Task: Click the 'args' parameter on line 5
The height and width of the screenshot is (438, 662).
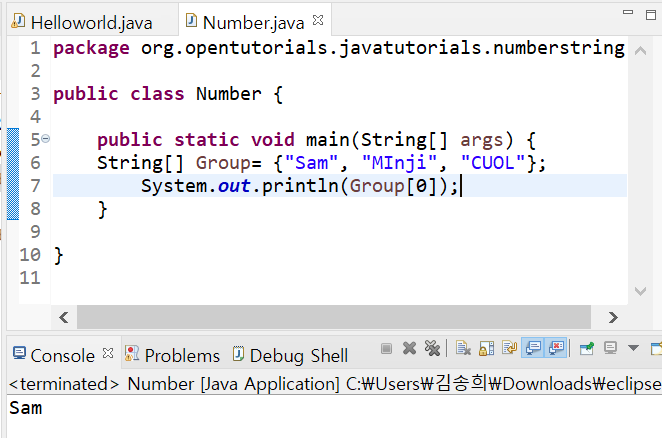Action: click(x=481, y=140)
